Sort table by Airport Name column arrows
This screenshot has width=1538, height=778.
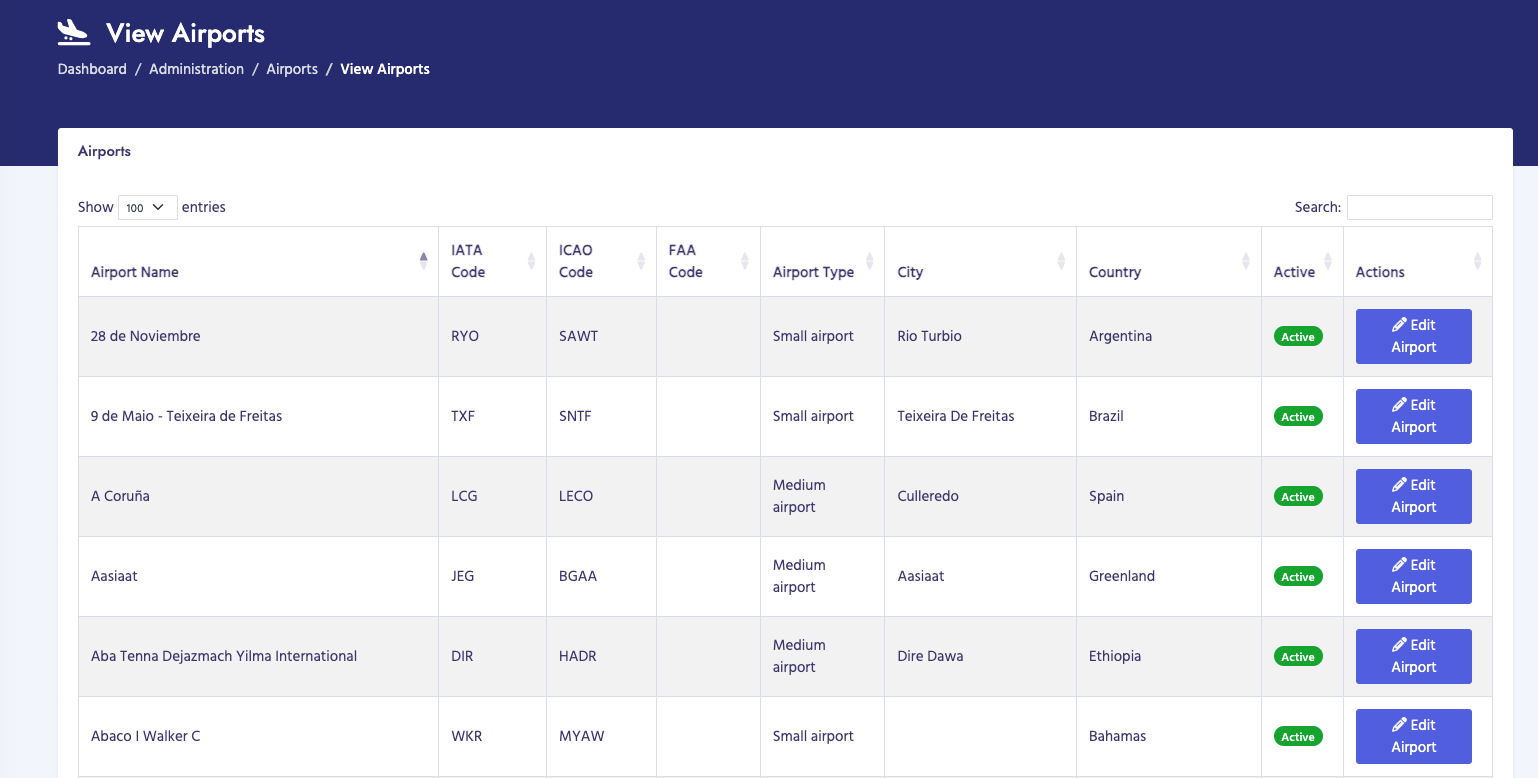pyautogui.click(x=423, y=261)
